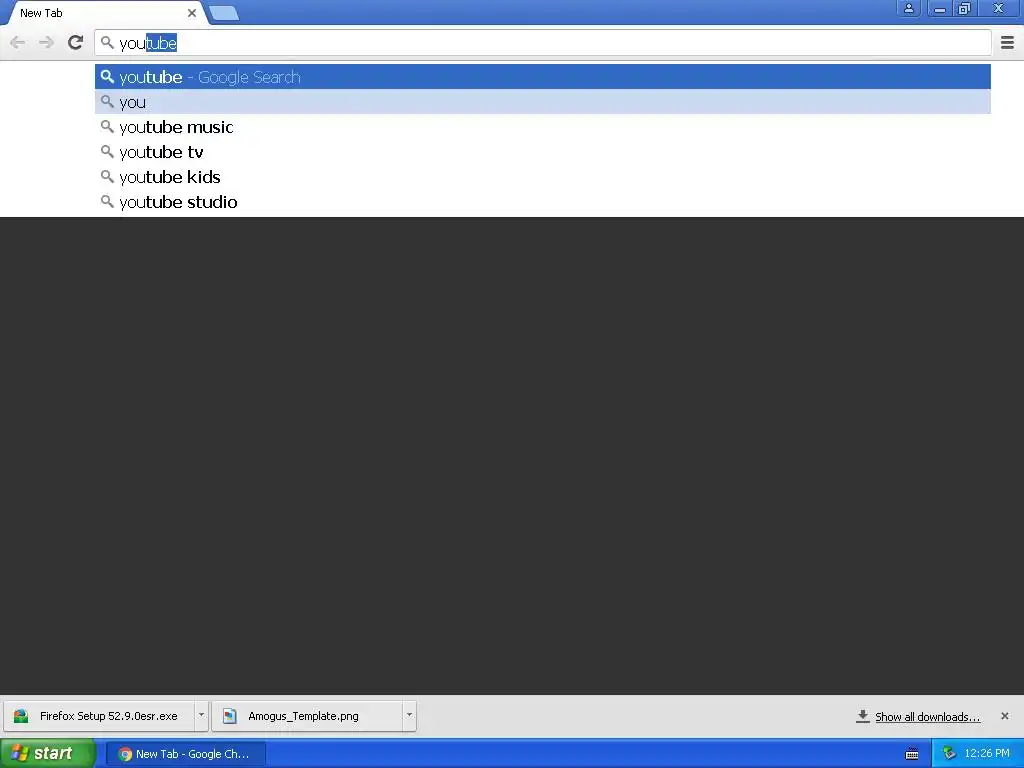Reload the page with the refresh icon

(75, 42)
